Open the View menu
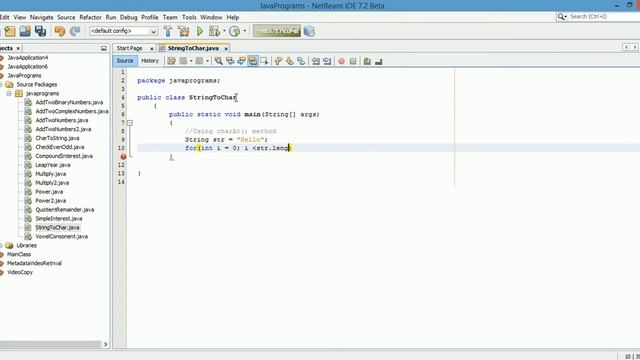Image resolution: width=640 pixels, height=360 pixels. 20,18
